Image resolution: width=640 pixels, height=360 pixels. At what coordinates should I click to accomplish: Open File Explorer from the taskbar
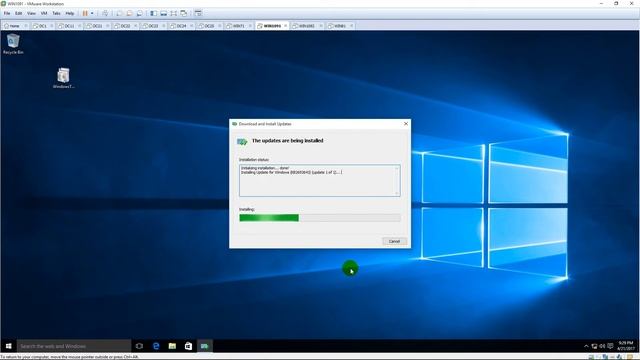click(x=172, y=346)
